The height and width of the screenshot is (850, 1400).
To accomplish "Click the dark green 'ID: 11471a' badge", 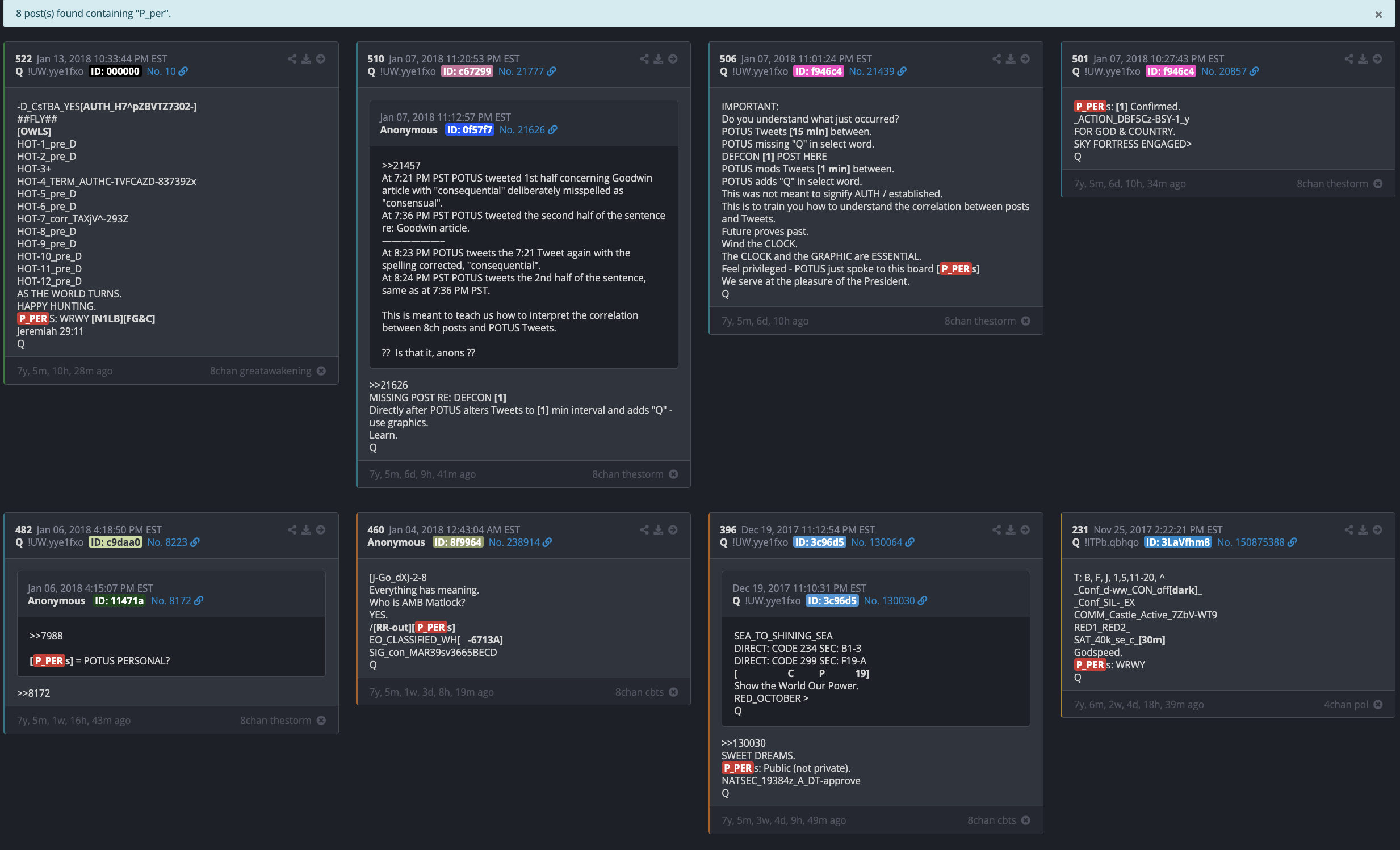I will click(x=119, y=601).
